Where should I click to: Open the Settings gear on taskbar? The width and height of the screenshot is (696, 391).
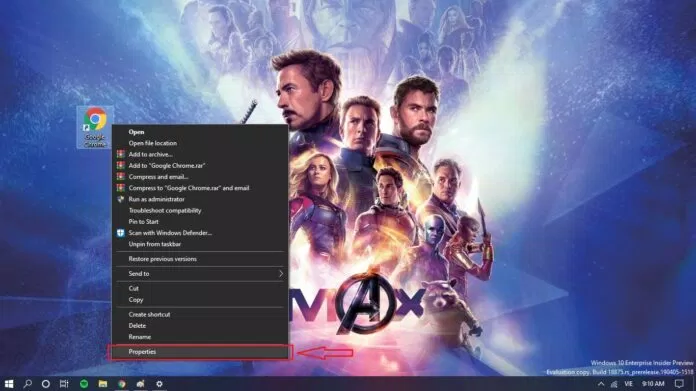click(x=159, y=383)
